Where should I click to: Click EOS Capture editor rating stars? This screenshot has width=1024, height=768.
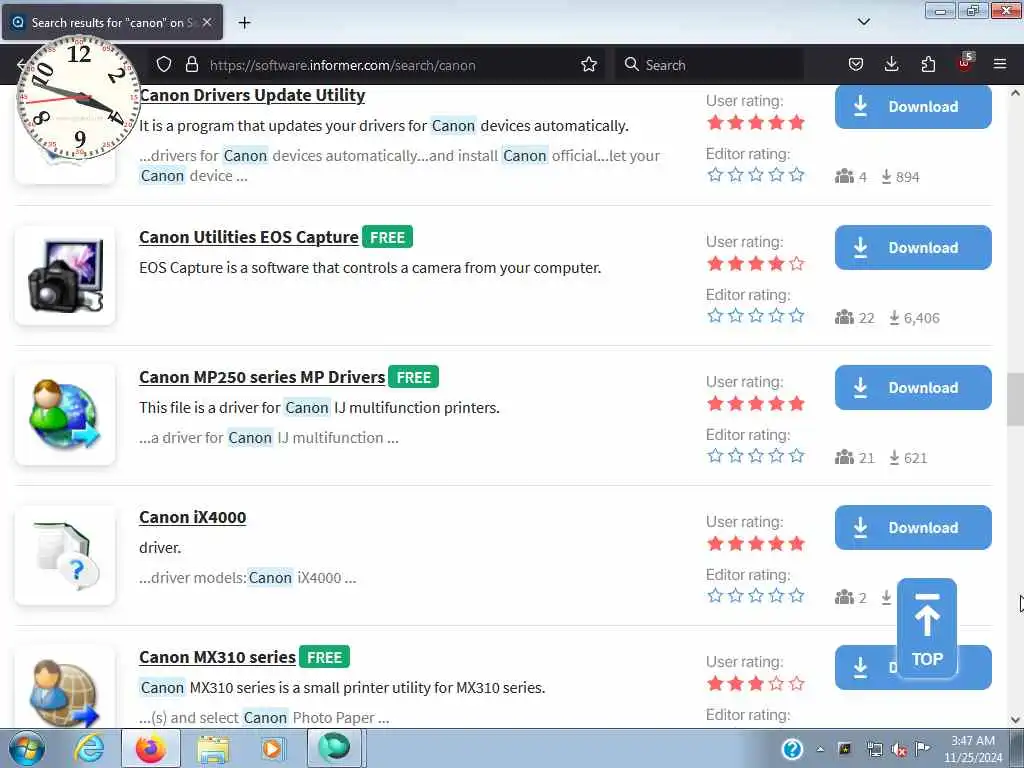756,316
